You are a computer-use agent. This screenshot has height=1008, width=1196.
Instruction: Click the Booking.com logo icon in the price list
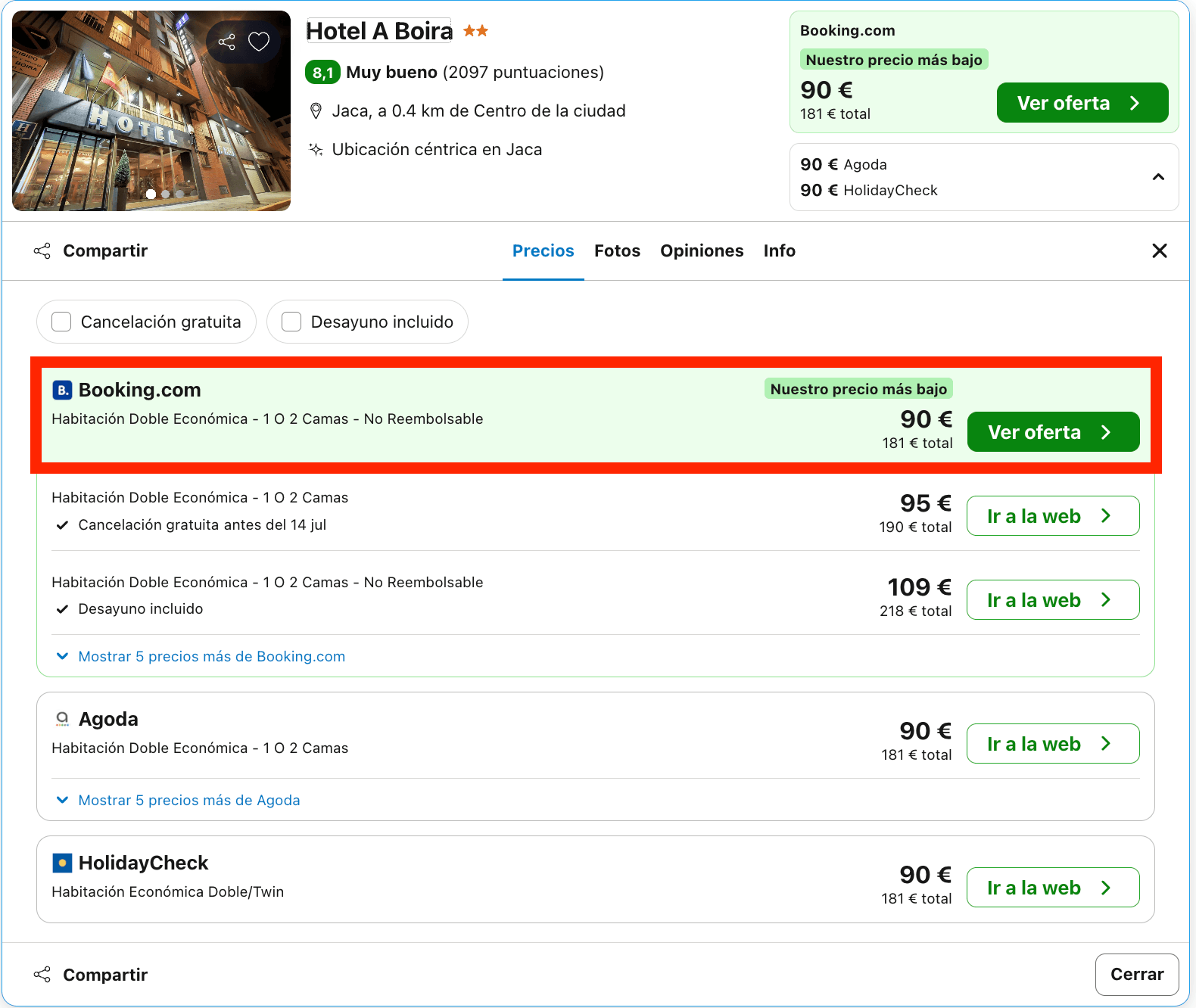click(62, 390)
